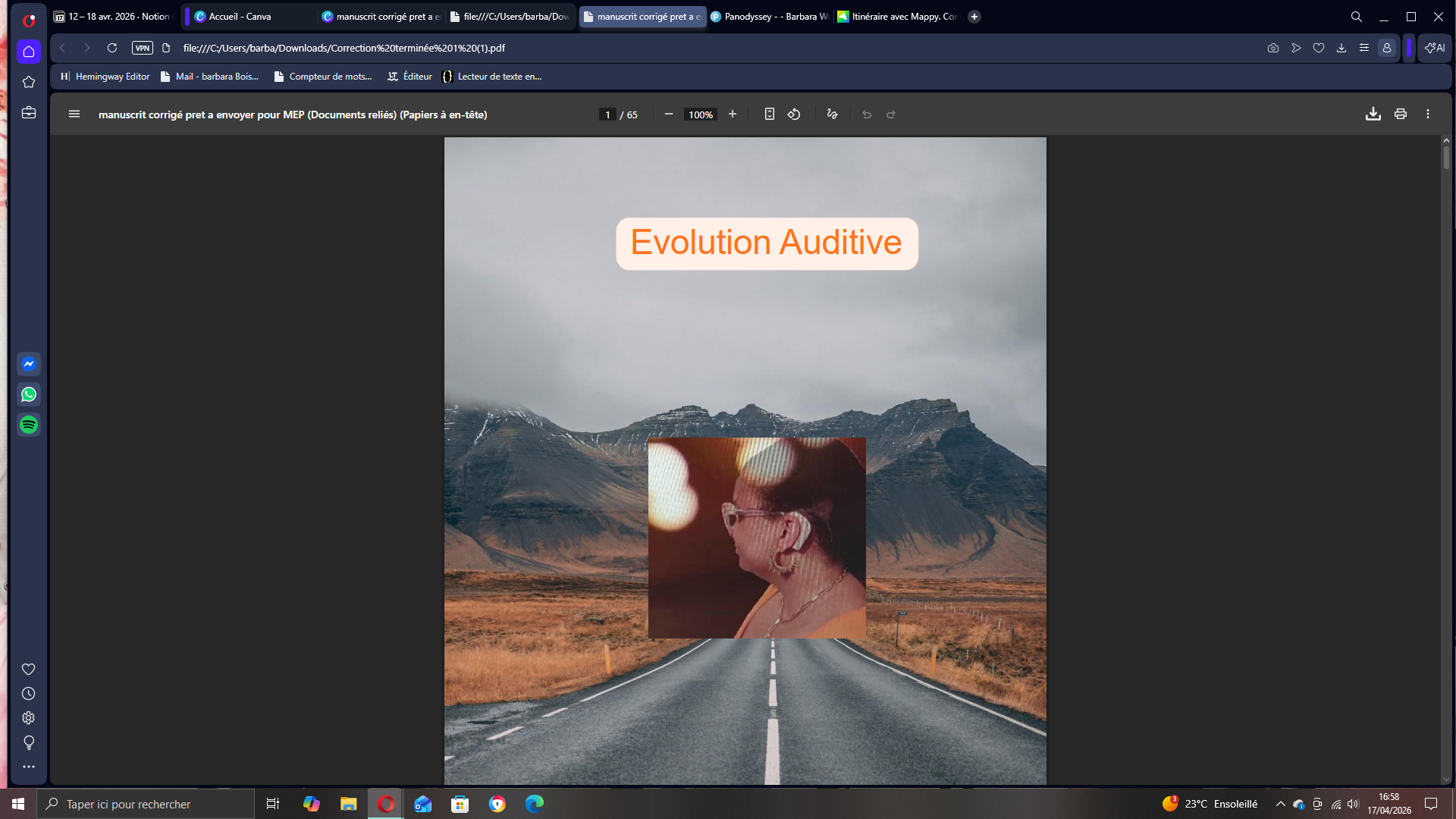Viewport: 1456px width, 819px height.
Task: Enable redo in the PDF toolbar
Action: tap(891, 114)
